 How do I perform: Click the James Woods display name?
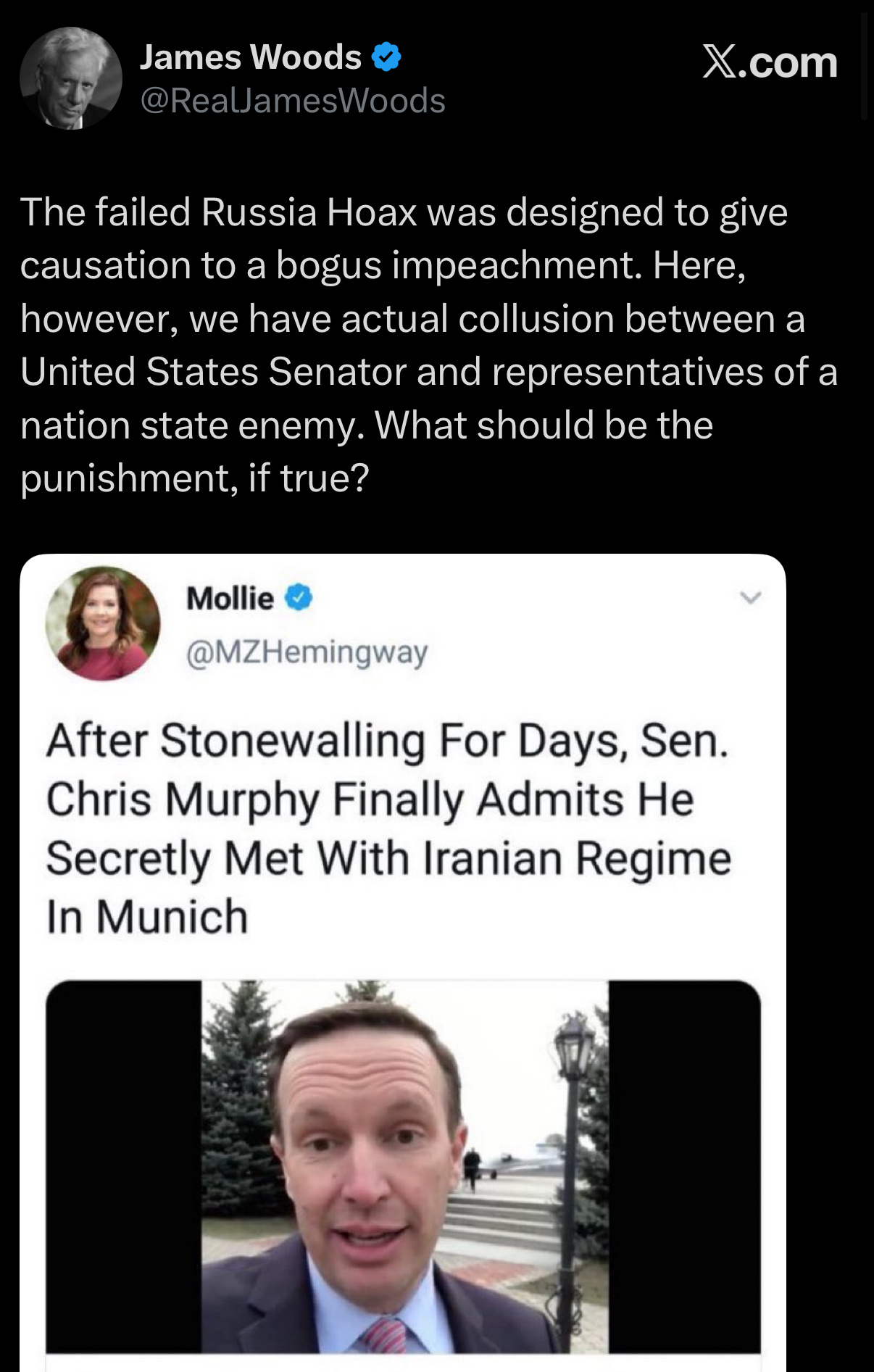coord(250,57)
